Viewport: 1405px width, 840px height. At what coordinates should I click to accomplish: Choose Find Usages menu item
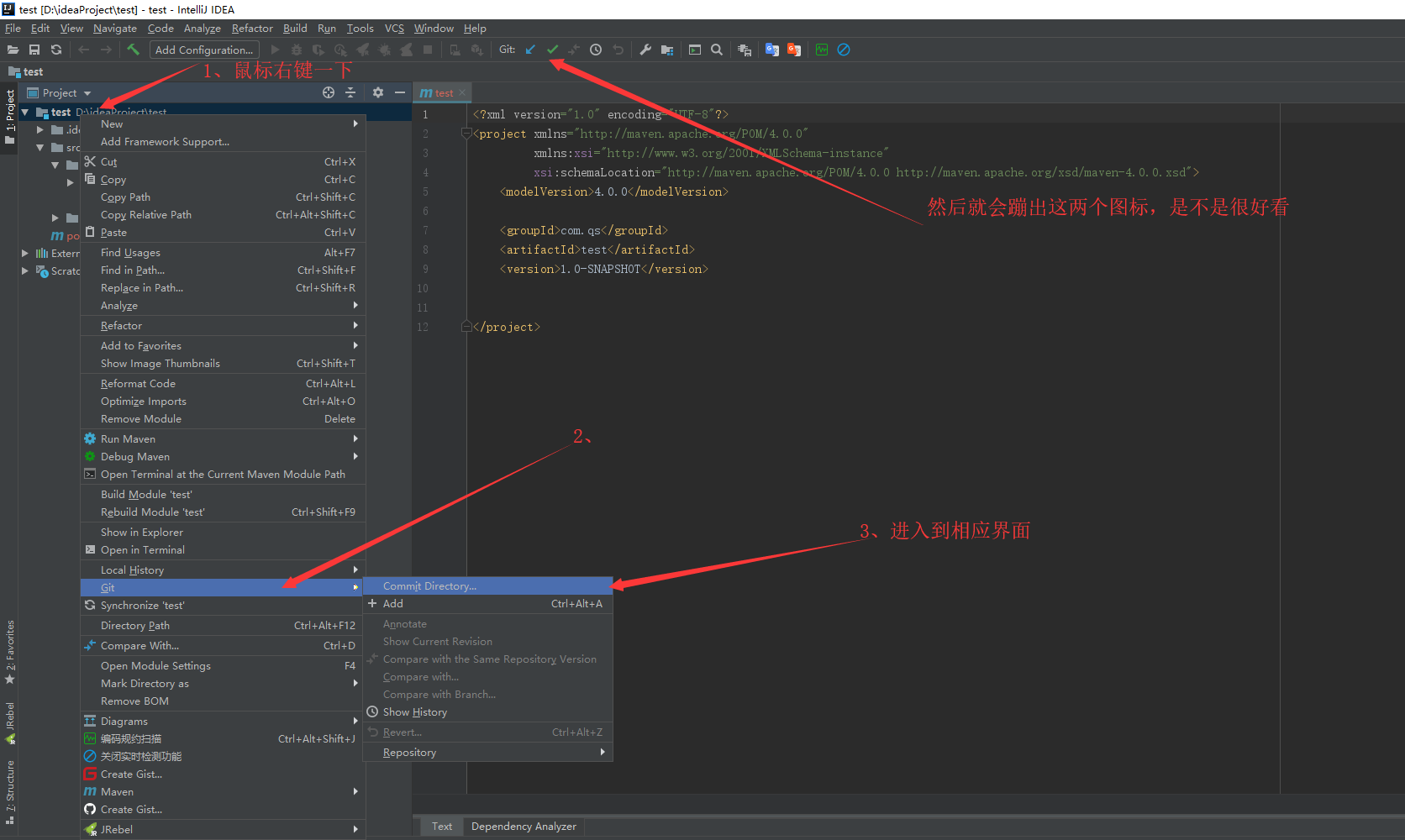point(223,252)
